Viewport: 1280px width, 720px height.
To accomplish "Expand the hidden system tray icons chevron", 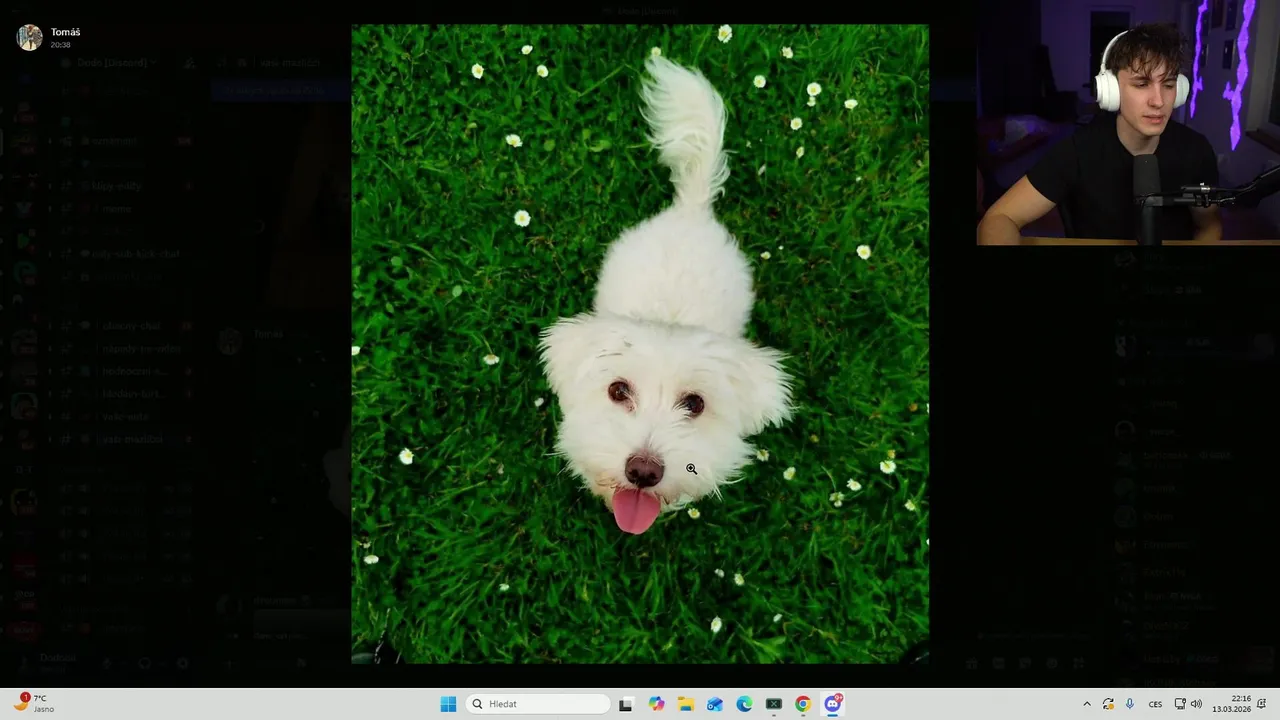I will click(x=1087, y=704).
